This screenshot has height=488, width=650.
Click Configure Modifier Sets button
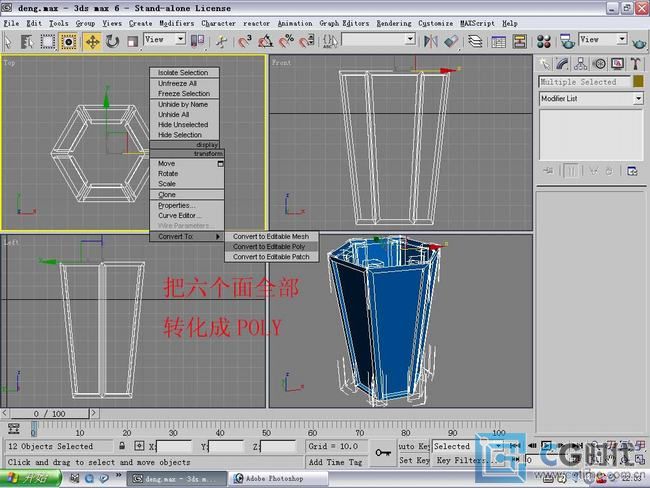click(x=632, y=171)
